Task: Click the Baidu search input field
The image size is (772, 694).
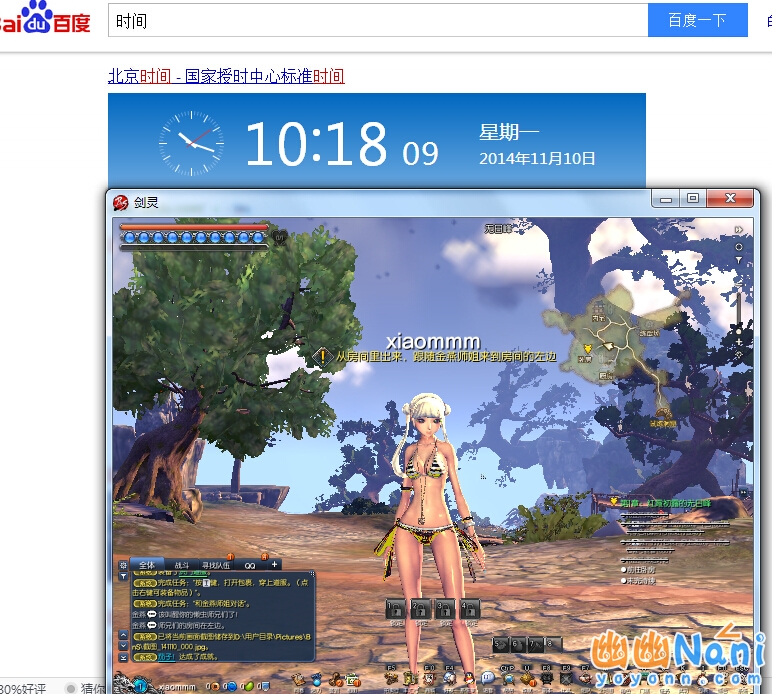Action: pos(378,20)
